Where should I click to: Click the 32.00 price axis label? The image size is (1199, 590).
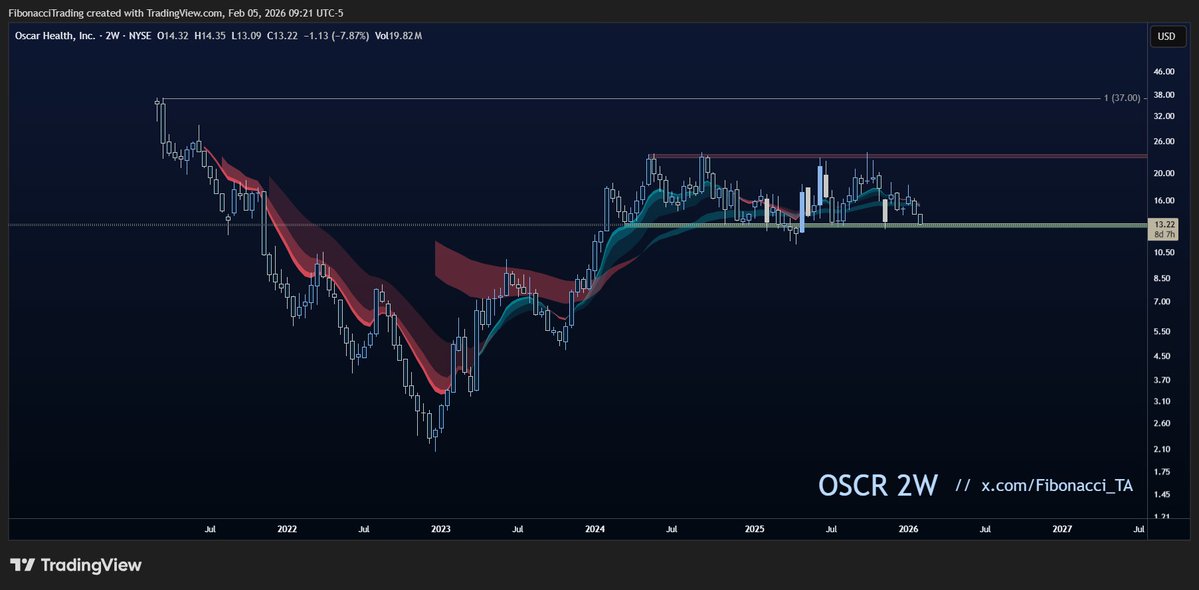click(1164, 115)
